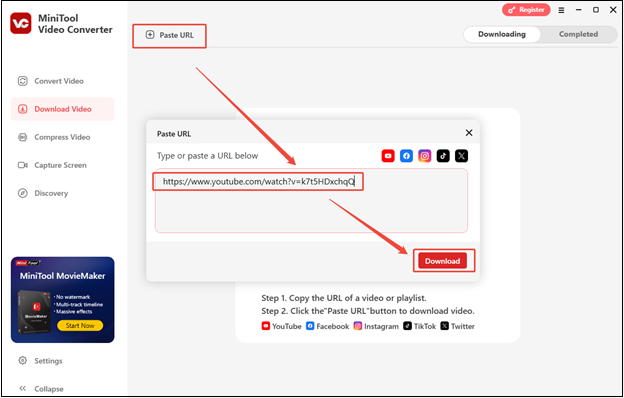
Task: Maximize the application window
Action: click(x=596, y=10)
